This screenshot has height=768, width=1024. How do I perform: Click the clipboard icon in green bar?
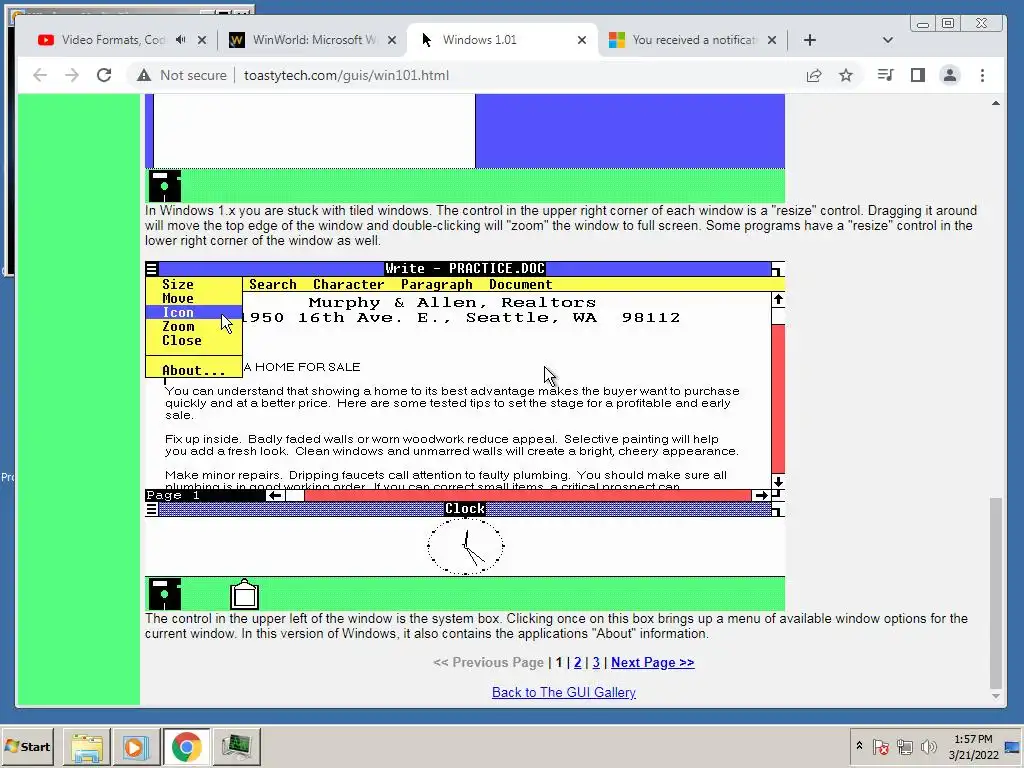(x=245, y=594)
